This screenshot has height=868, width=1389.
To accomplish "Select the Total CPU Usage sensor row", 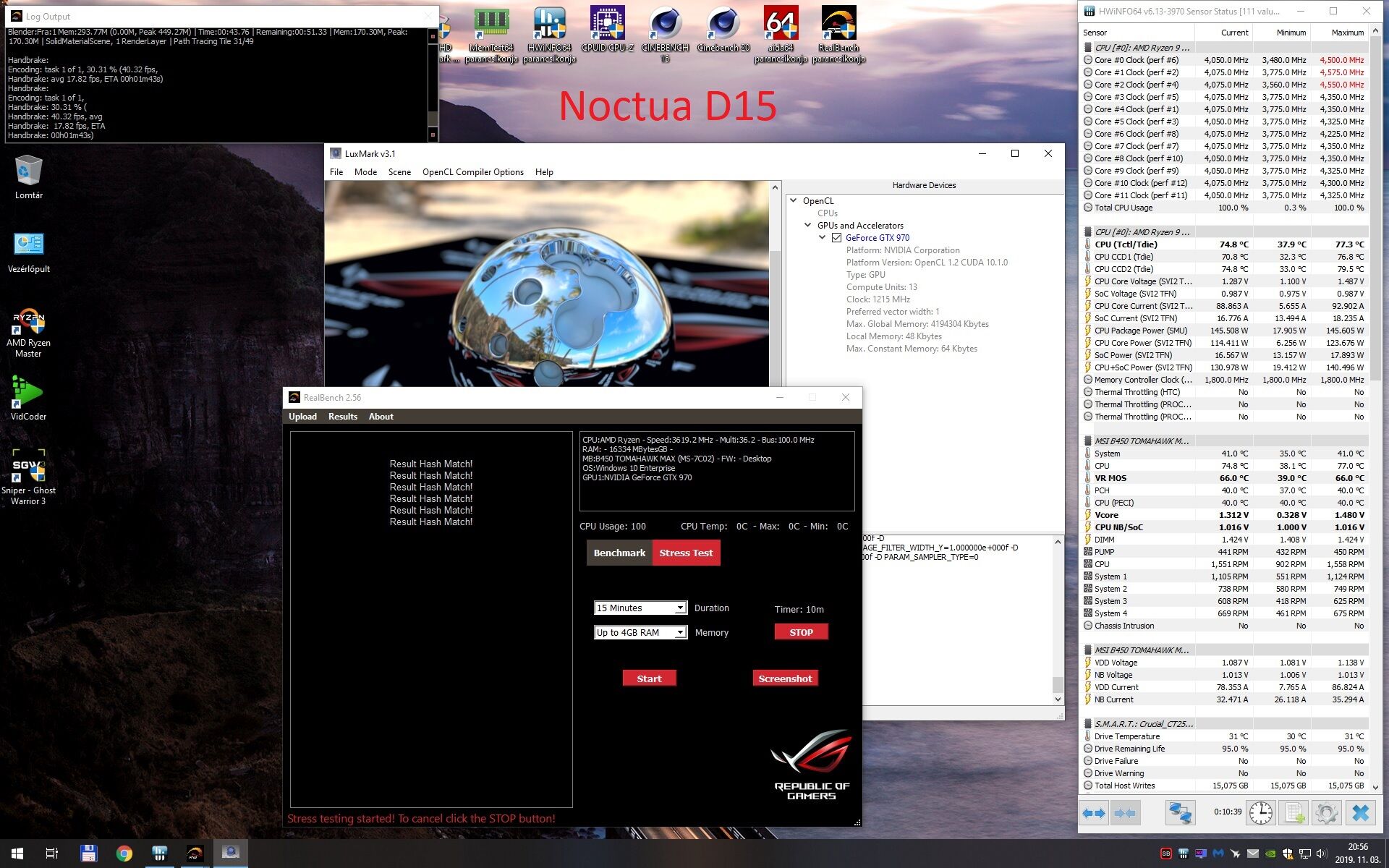I will click(1225, 208).
